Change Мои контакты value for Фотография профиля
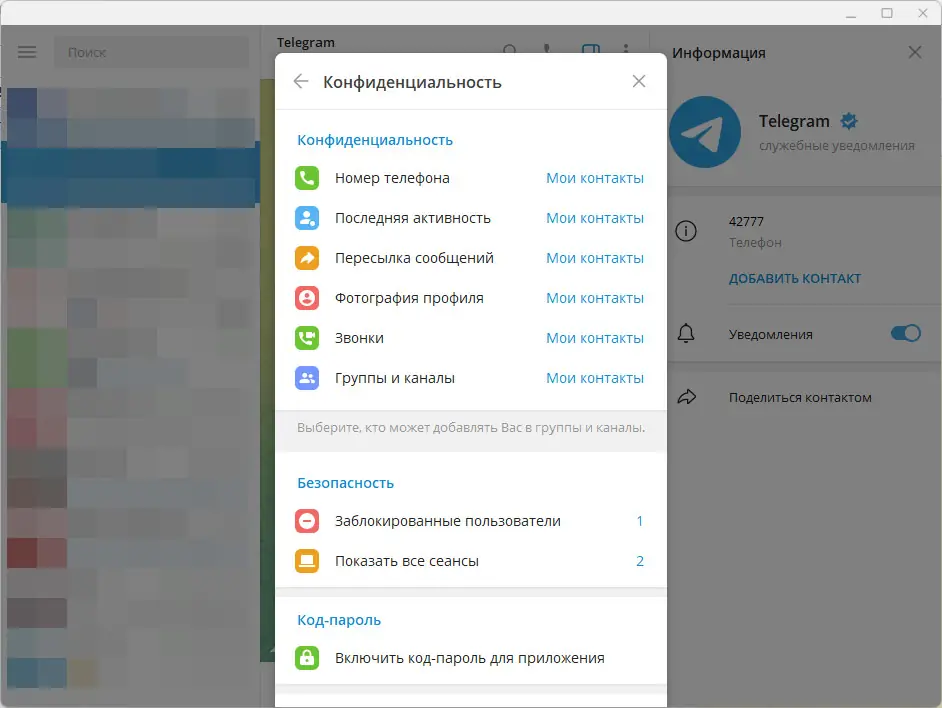The width and height of the screenshot is (942, 708). click(595, 298)
